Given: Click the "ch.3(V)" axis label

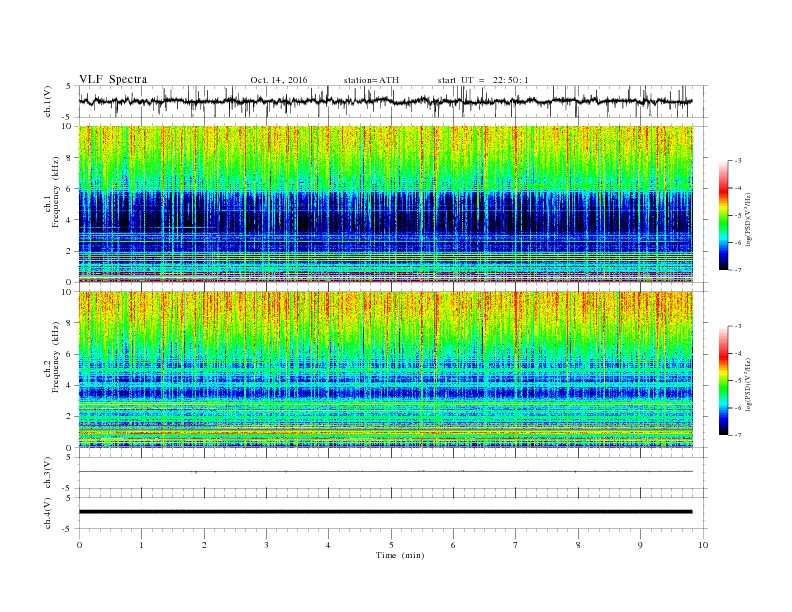Looking at the screenshot, I should point(47,473).
